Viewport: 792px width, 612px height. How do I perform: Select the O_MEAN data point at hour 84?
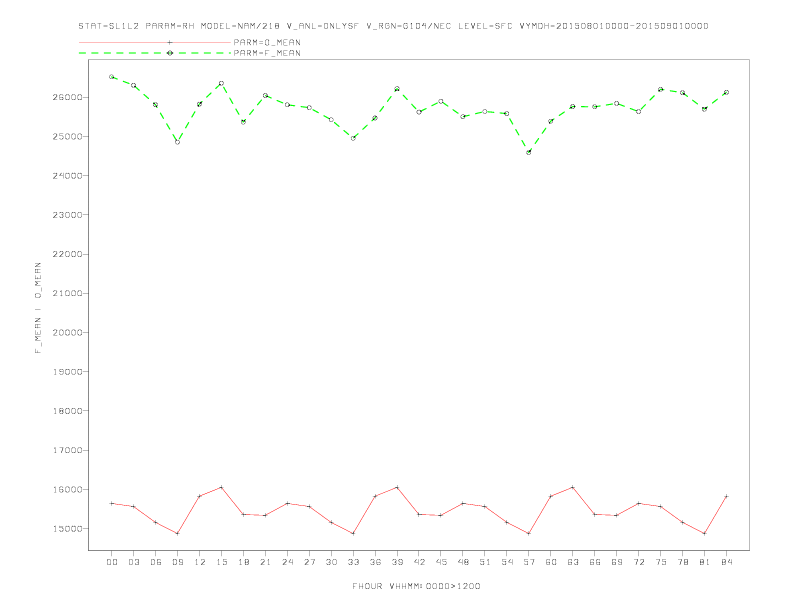[726, 496]
